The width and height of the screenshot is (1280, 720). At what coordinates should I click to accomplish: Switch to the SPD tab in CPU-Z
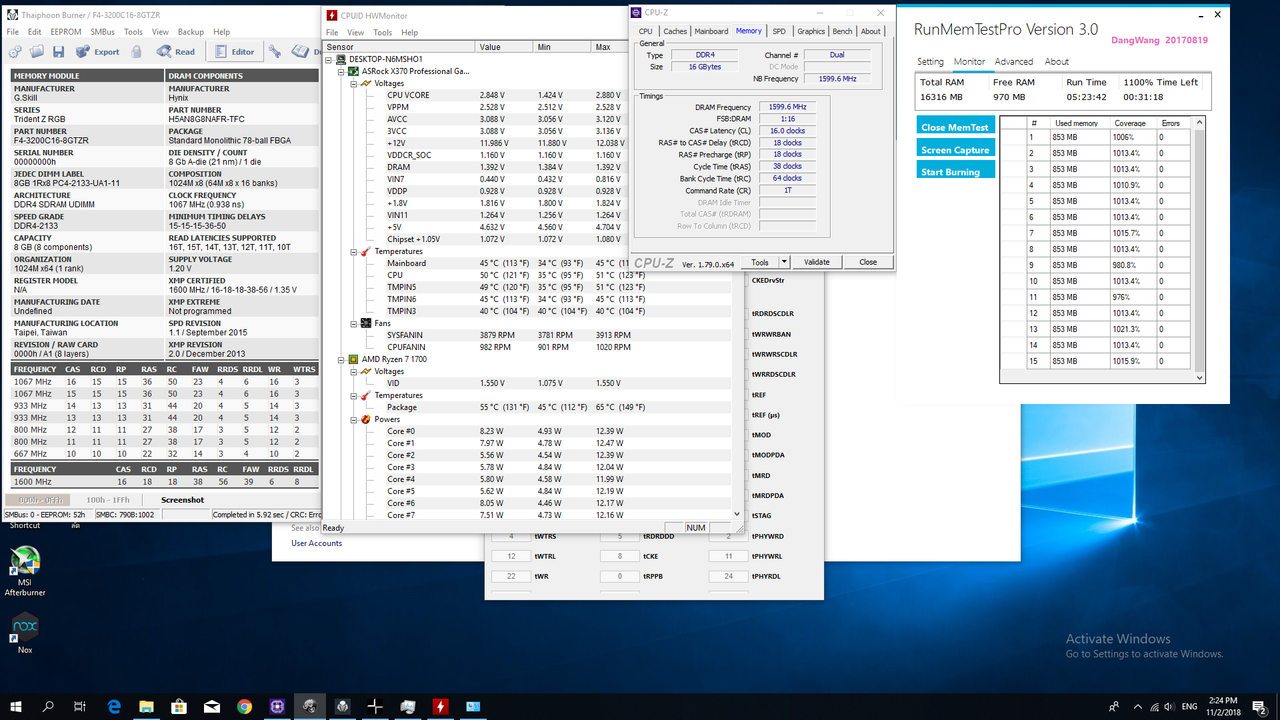779,31
